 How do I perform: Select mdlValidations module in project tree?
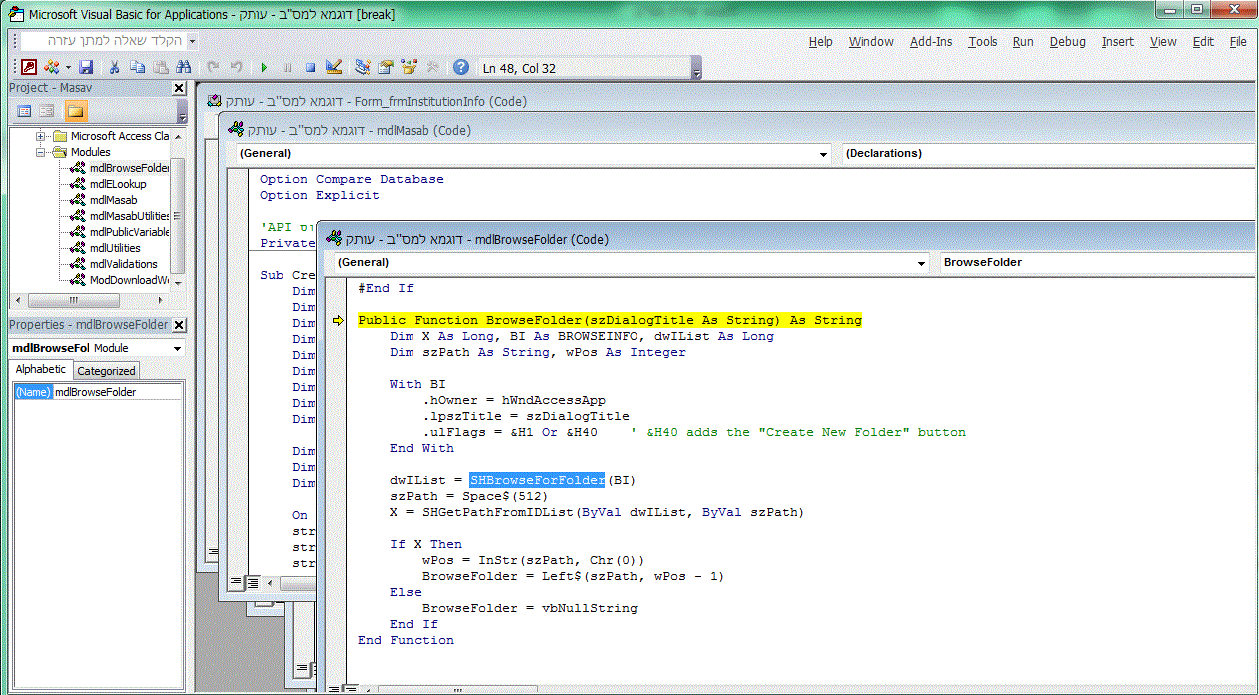click(x=123, y=264)
